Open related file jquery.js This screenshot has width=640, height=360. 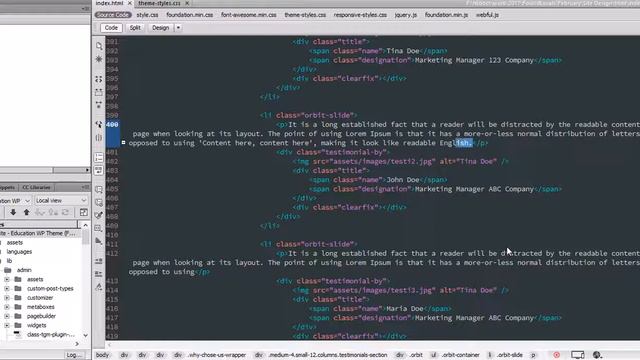coord(406,15)
